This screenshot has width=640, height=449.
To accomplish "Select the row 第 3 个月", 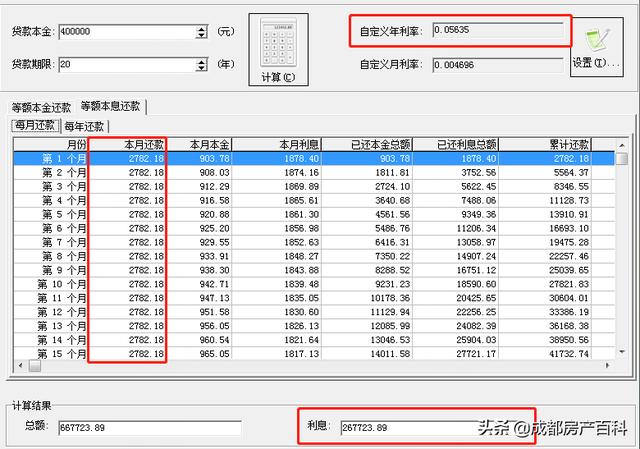I will [x=314, y=187].
